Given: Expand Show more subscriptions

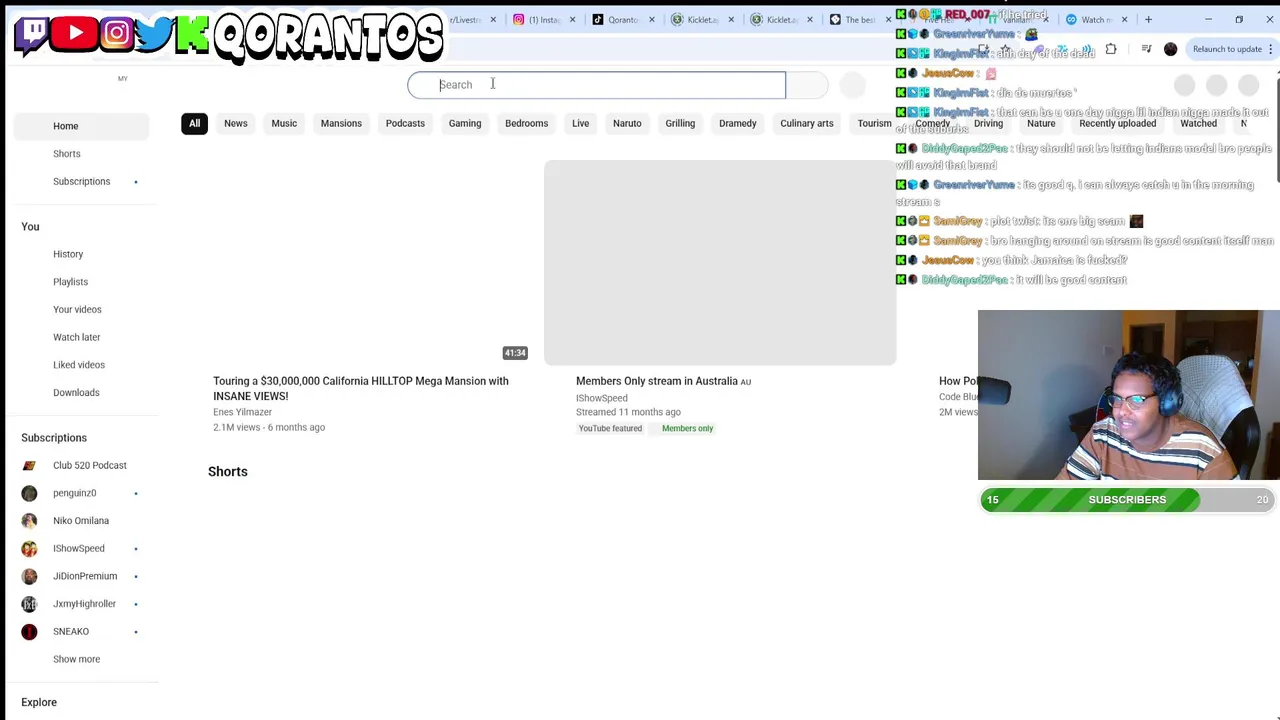Looking at the screenshot, I should pos(82,659).
